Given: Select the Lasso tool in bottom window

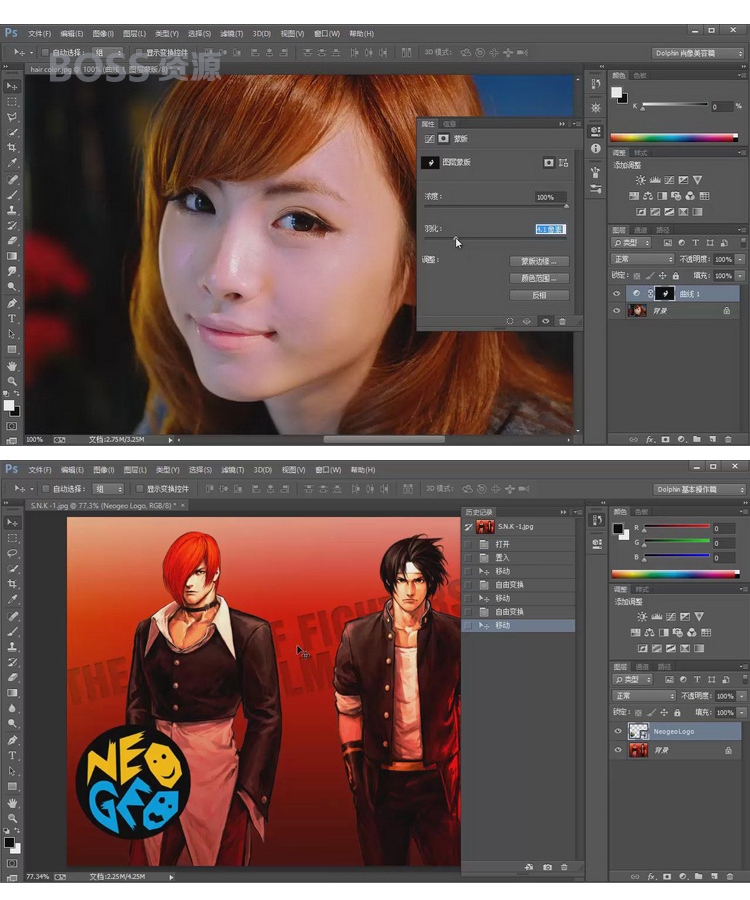Looking at the screenshot, I should coord(12,553).
